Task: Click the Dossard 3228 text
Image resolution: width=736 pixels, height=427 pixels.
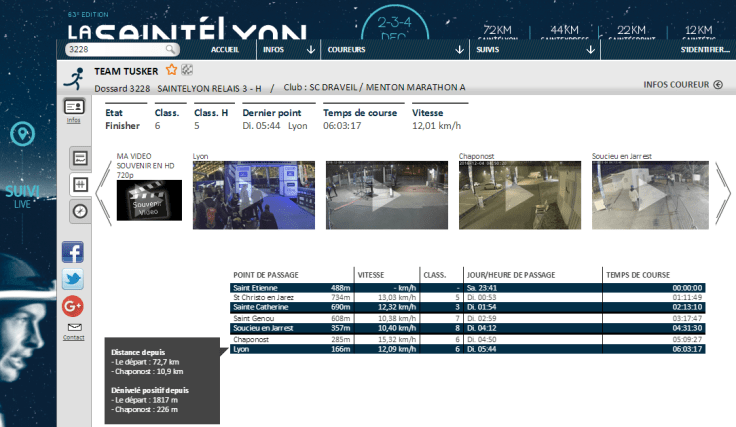Action: point(122,88)
